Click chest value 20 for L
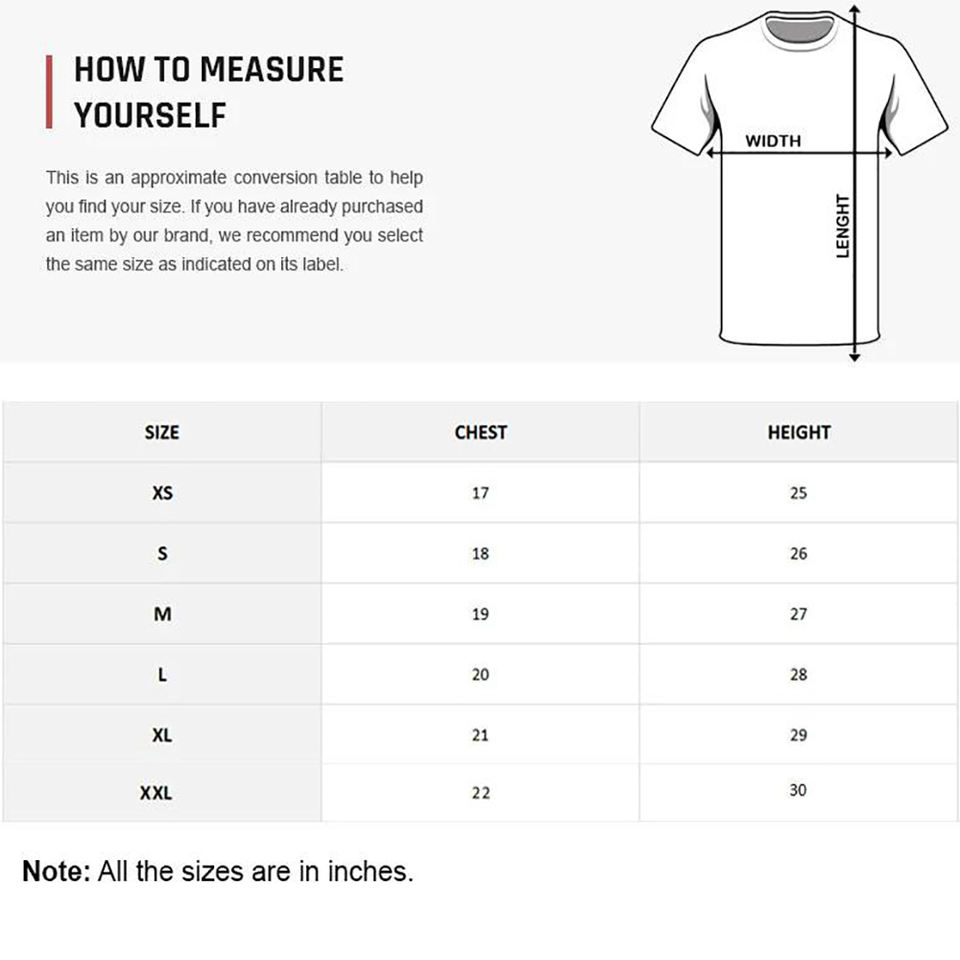The width and height of the screenshot is (960, 960). tap(480, 674)
